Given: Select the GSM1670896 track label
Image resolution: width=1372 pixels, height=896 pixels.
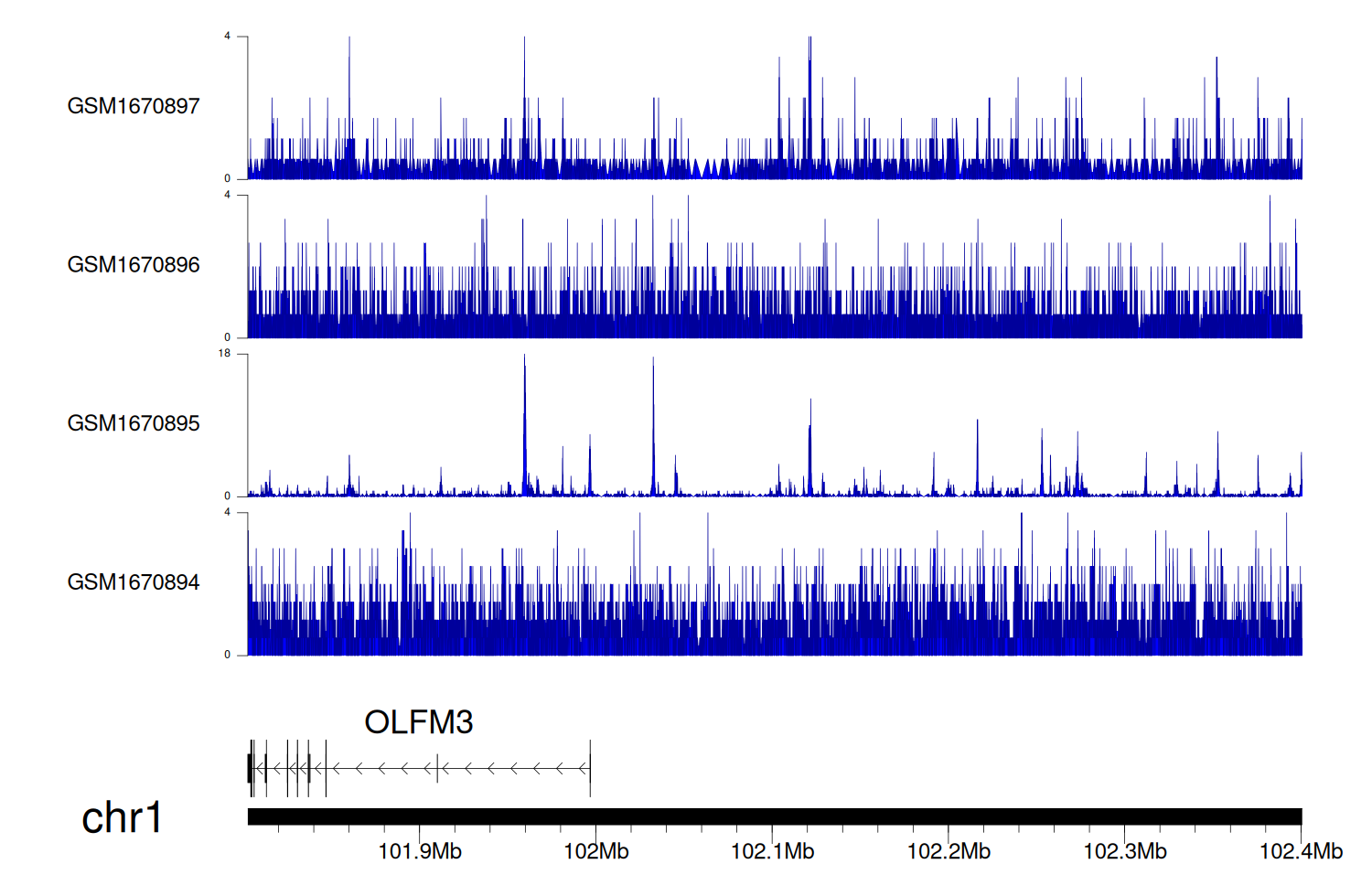Looking at the screenshot, I should click(x=134, y=265).
